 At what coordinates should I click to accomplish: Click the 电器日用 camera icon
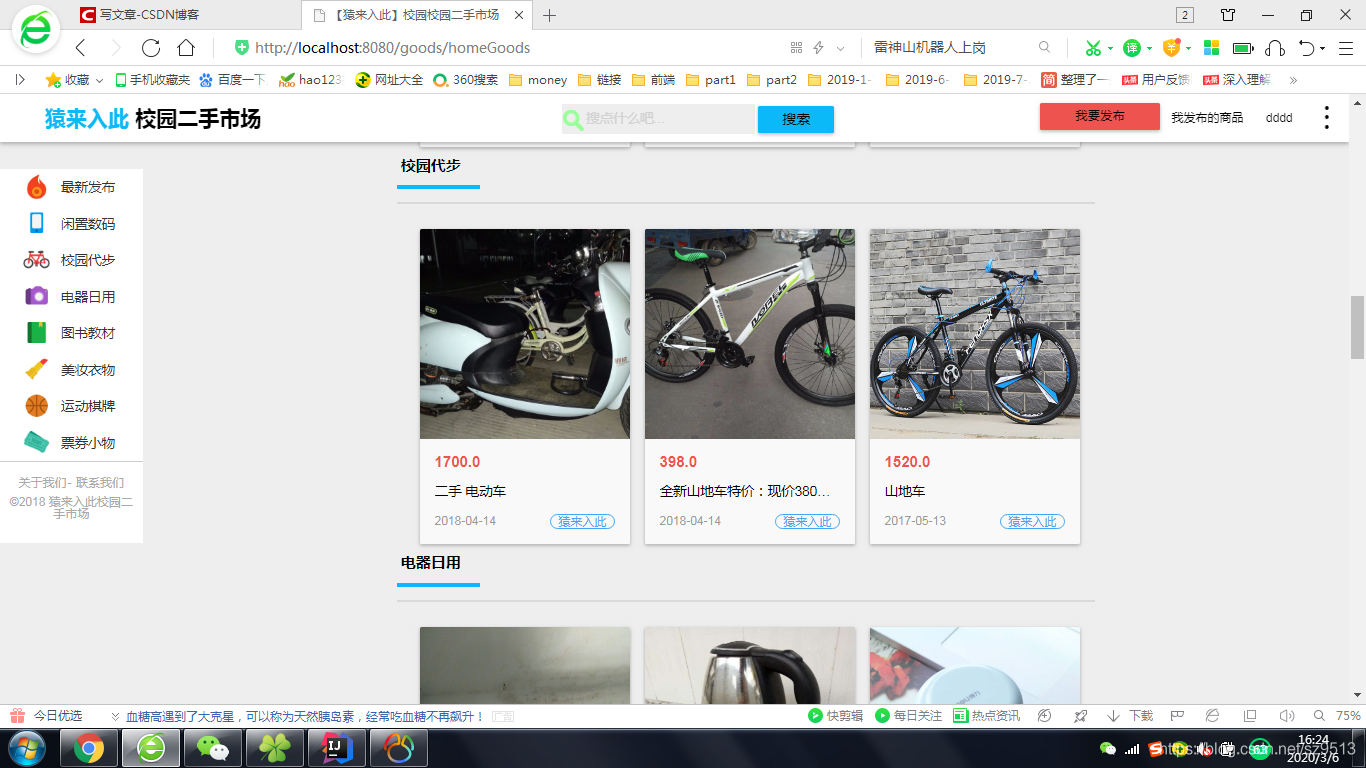(x=36, y=296)
